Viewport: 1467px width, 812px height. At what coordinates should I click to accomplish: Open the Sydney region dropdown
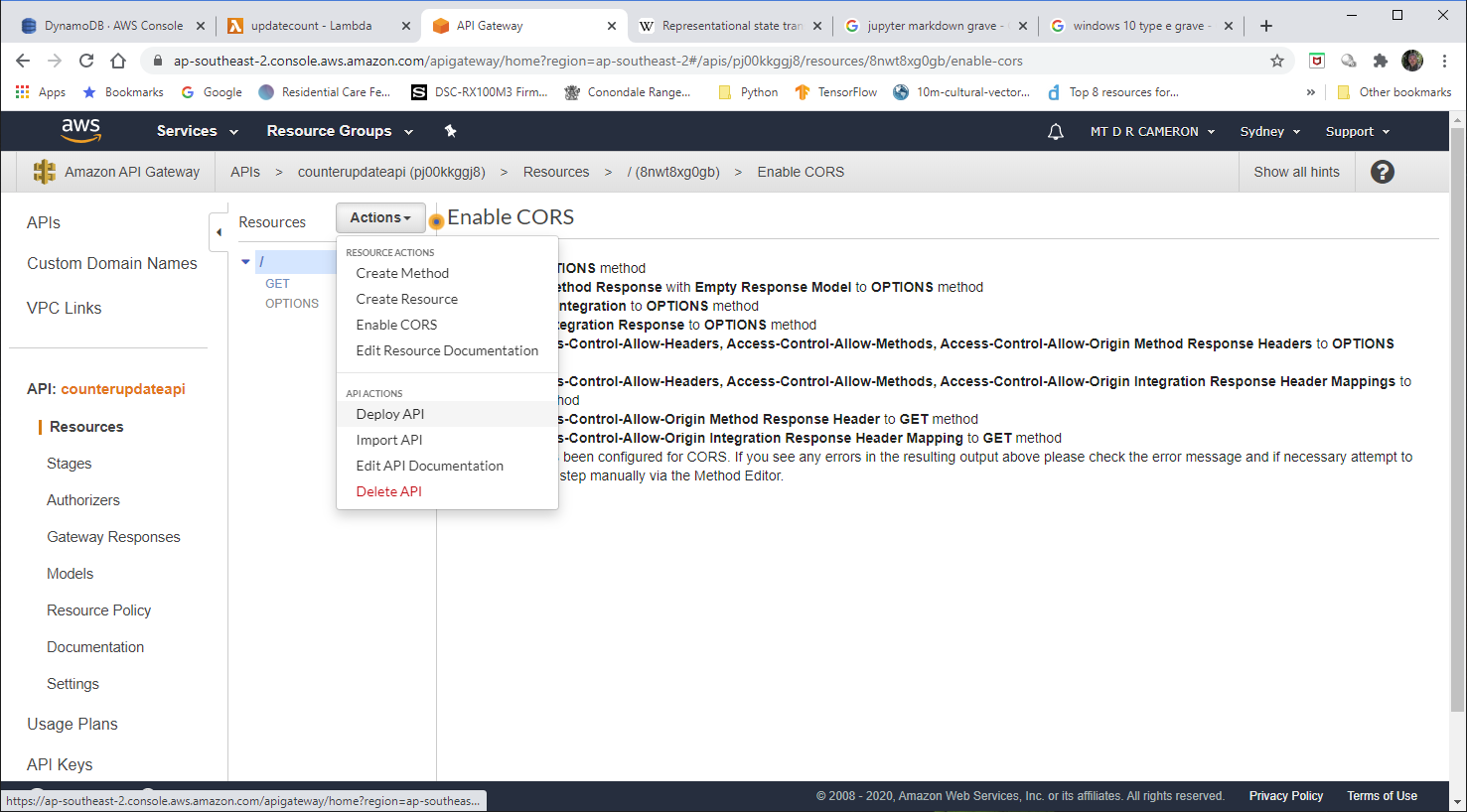pos(1270,131)
